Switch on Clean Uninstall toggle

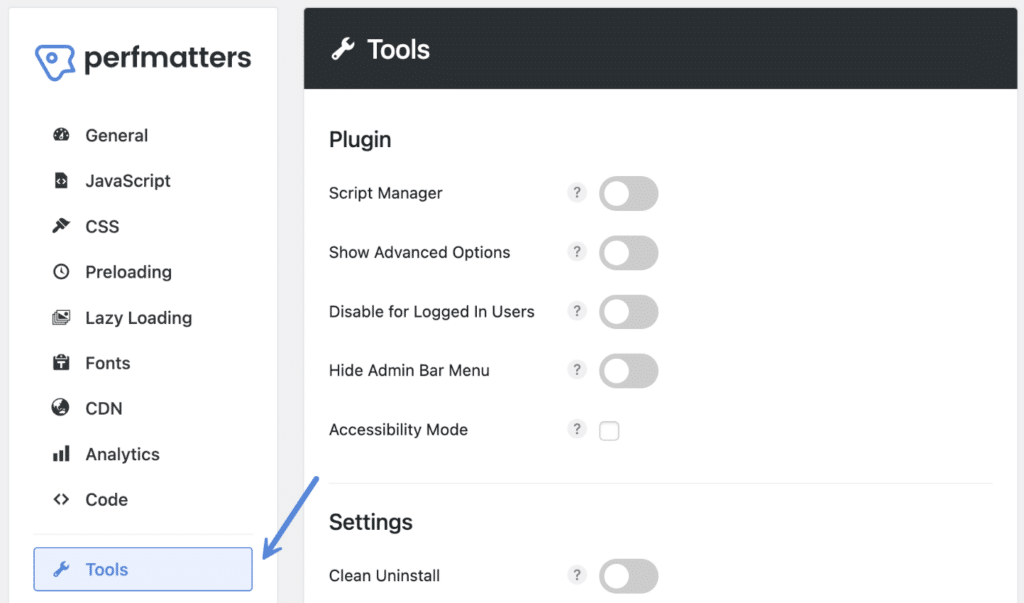pyautogui.click(x=628, y=576)
